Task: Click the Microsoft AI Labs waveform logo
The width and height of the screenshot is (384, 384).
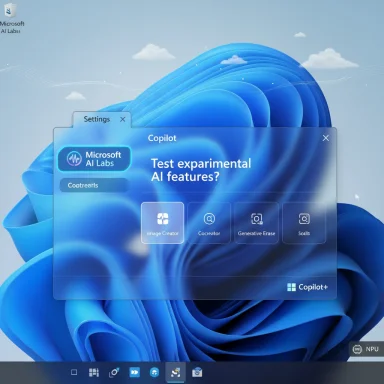Action: pyautogui.click(x=74, y=159)
